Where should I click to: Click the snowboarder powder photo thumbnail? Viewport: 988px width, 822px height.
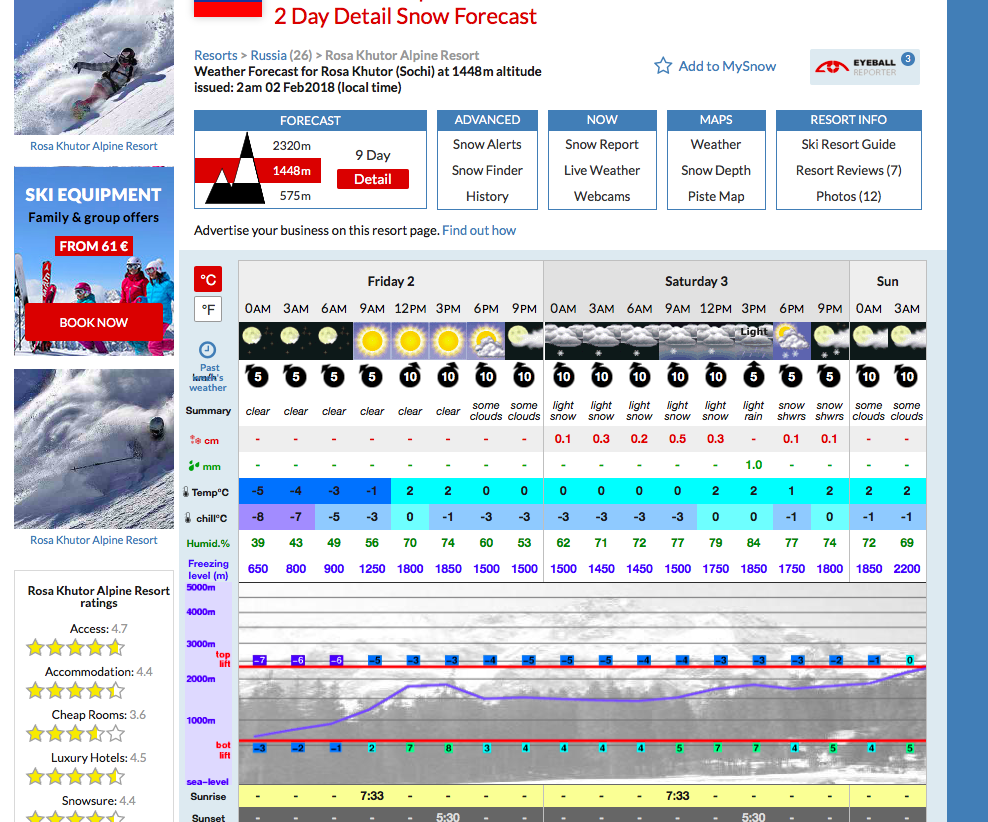(x=94, y=67)
